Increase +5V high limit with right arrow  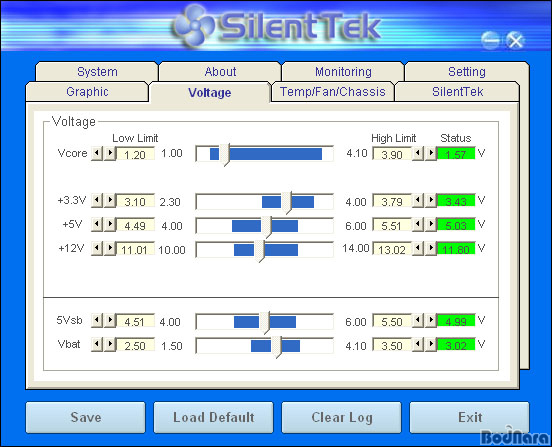tap(431, 225)
